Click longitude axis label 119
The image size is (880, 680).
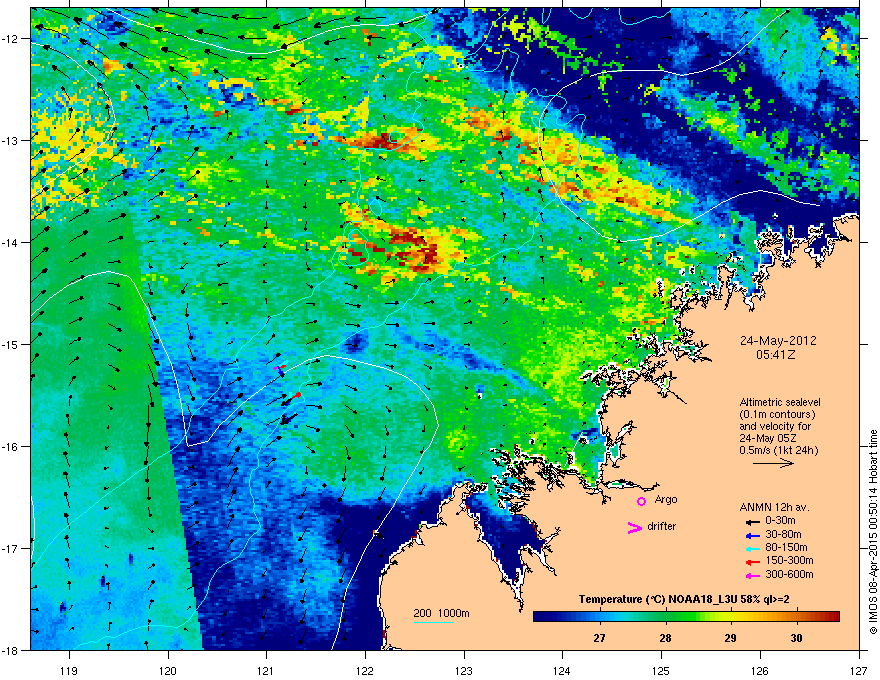coord(70,671)
